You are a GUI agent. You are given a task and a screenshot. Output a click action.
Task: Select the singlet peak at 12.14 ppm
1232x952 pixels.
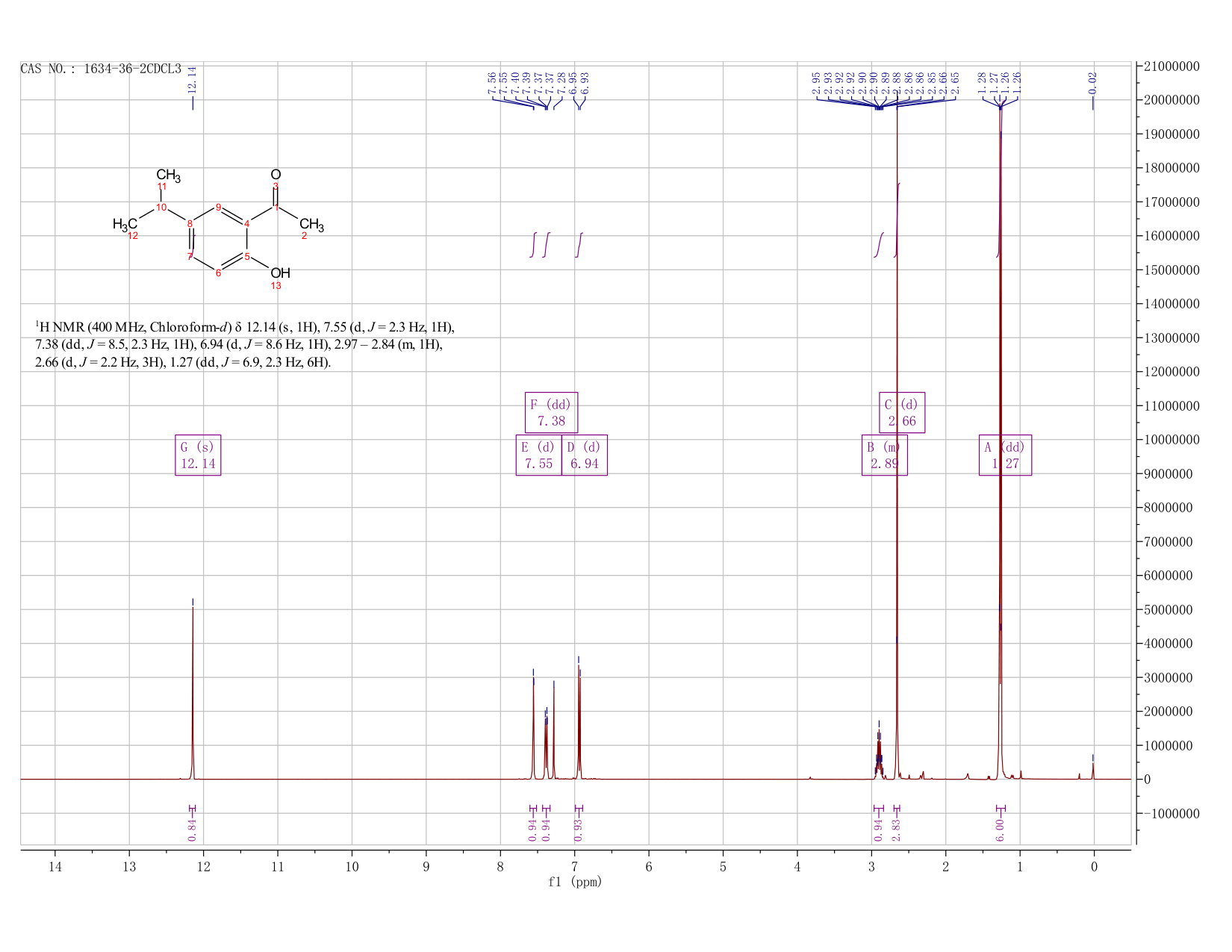click(193, 691)
